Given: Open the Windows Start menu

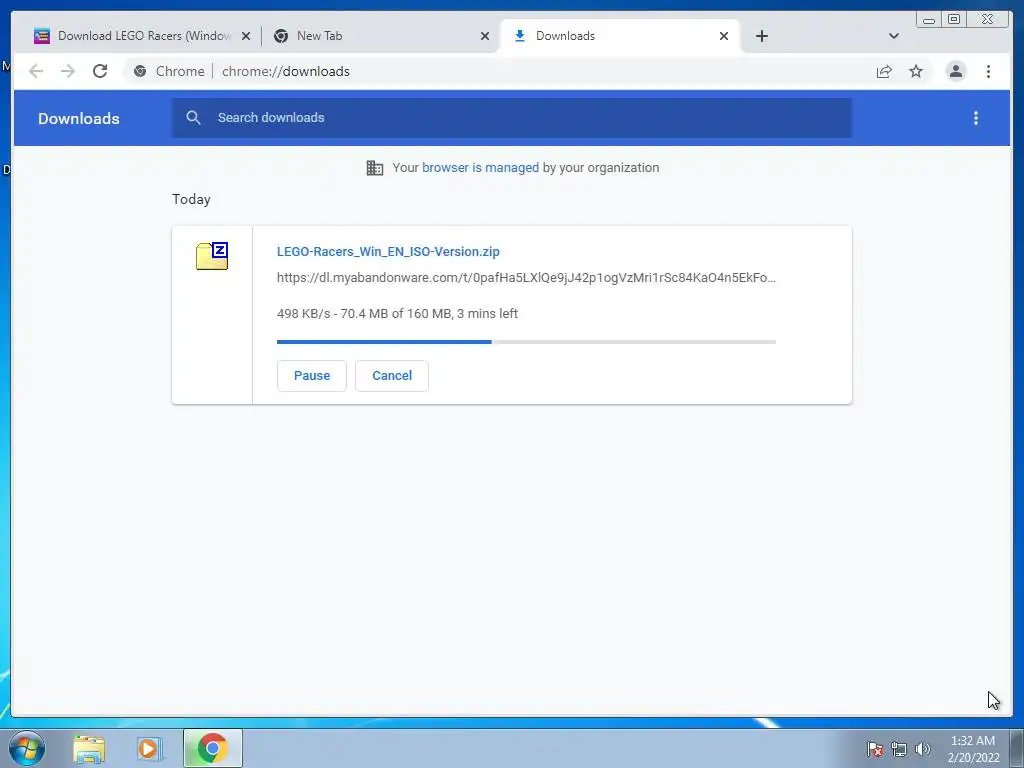Looking at the screenshot, I should pyautogui.click(x=26, y=748).
